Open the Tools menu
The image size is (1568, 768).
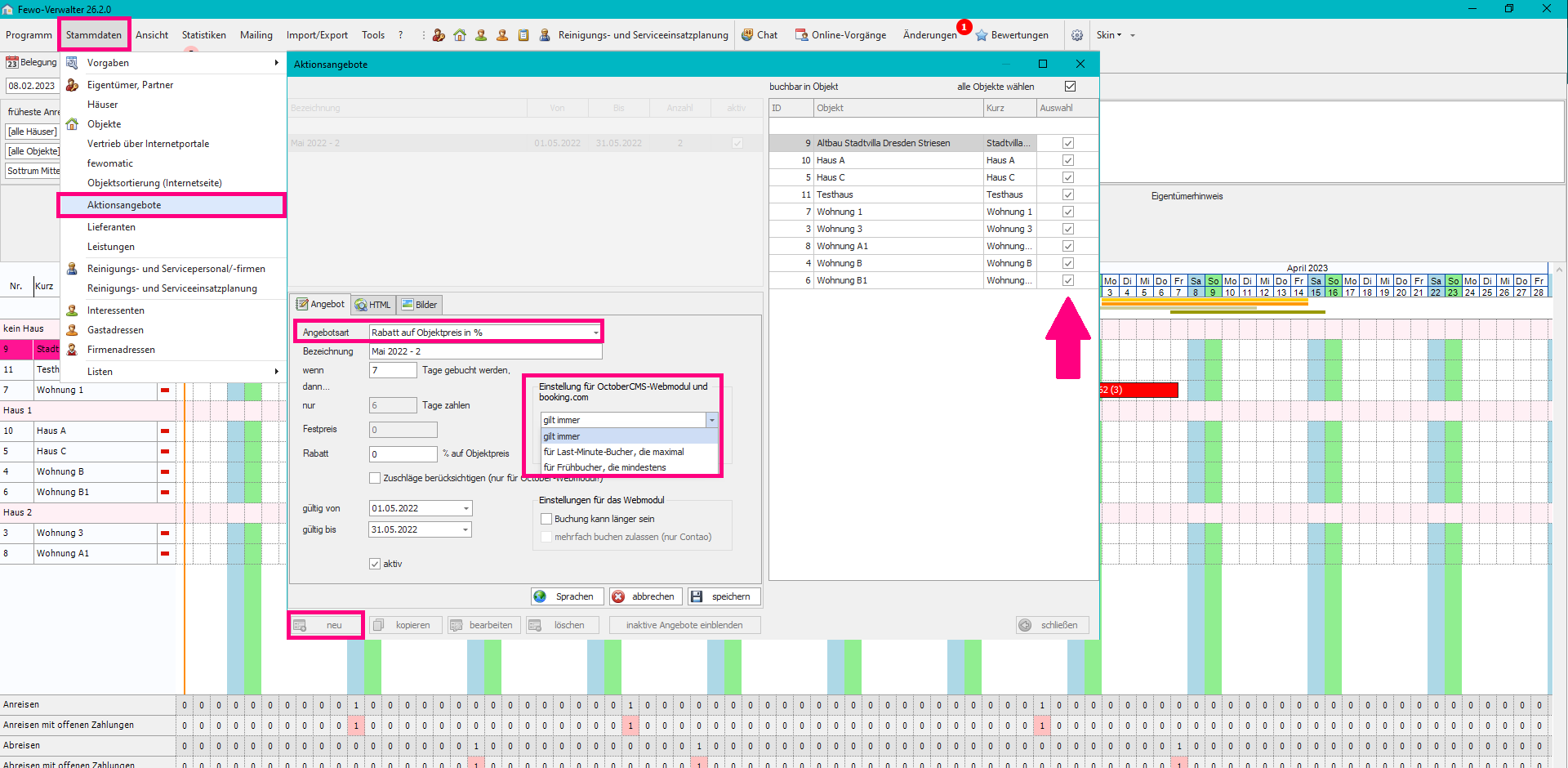pyautogui.click(x=373, y=35)
